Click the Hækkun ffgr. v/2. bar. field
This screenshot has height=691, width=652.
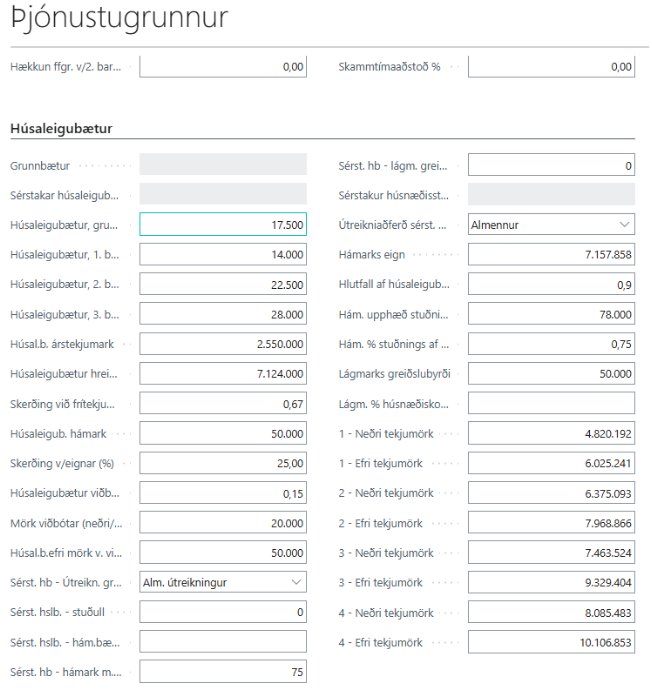[222, 67]
